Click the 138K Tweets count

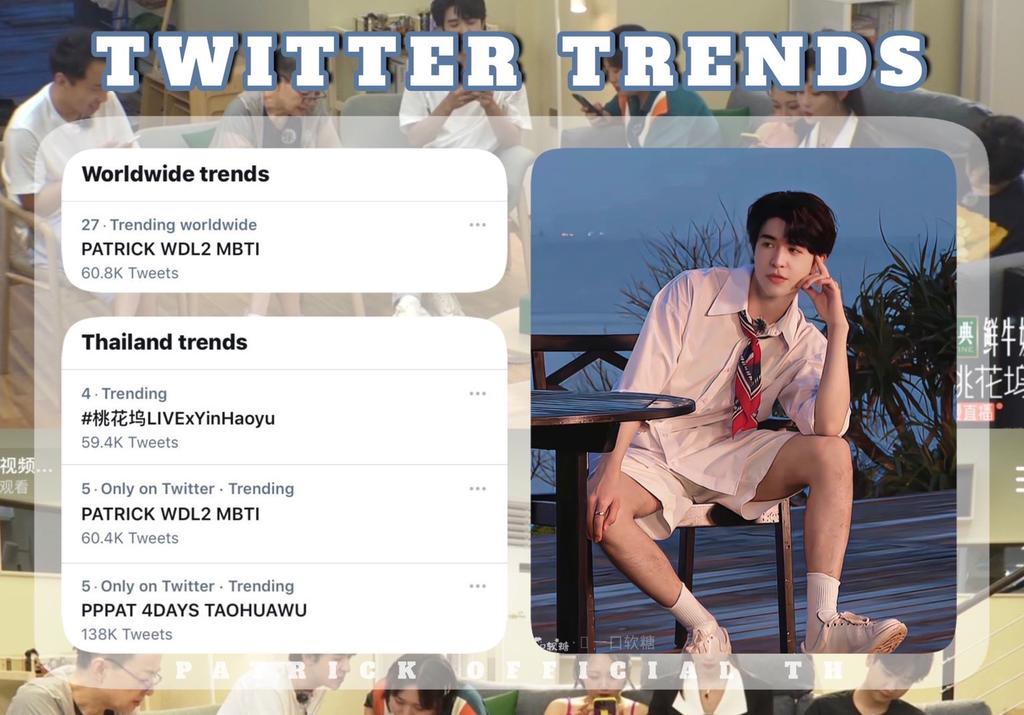pos(127,634)
